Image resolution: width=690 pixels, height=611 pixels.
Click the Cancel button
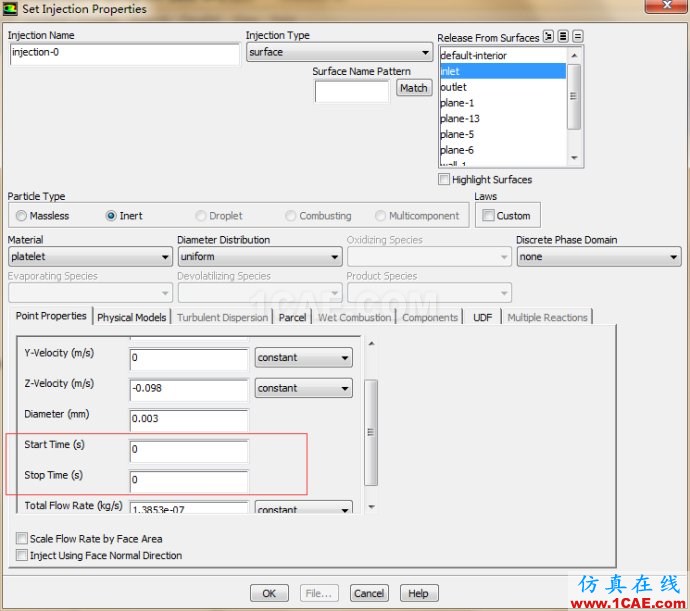(369, 593)
